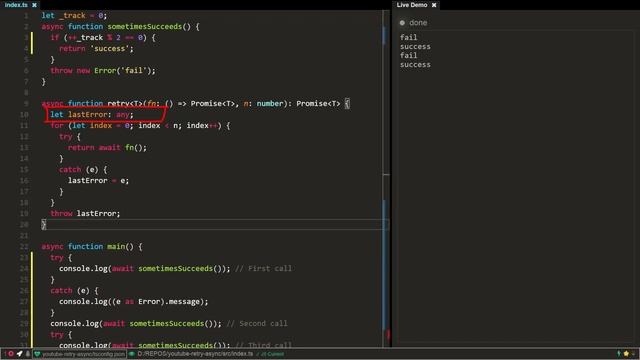Click the '// Second call' comment
This screenshot has height=360, width=640.
coord(257,324)
